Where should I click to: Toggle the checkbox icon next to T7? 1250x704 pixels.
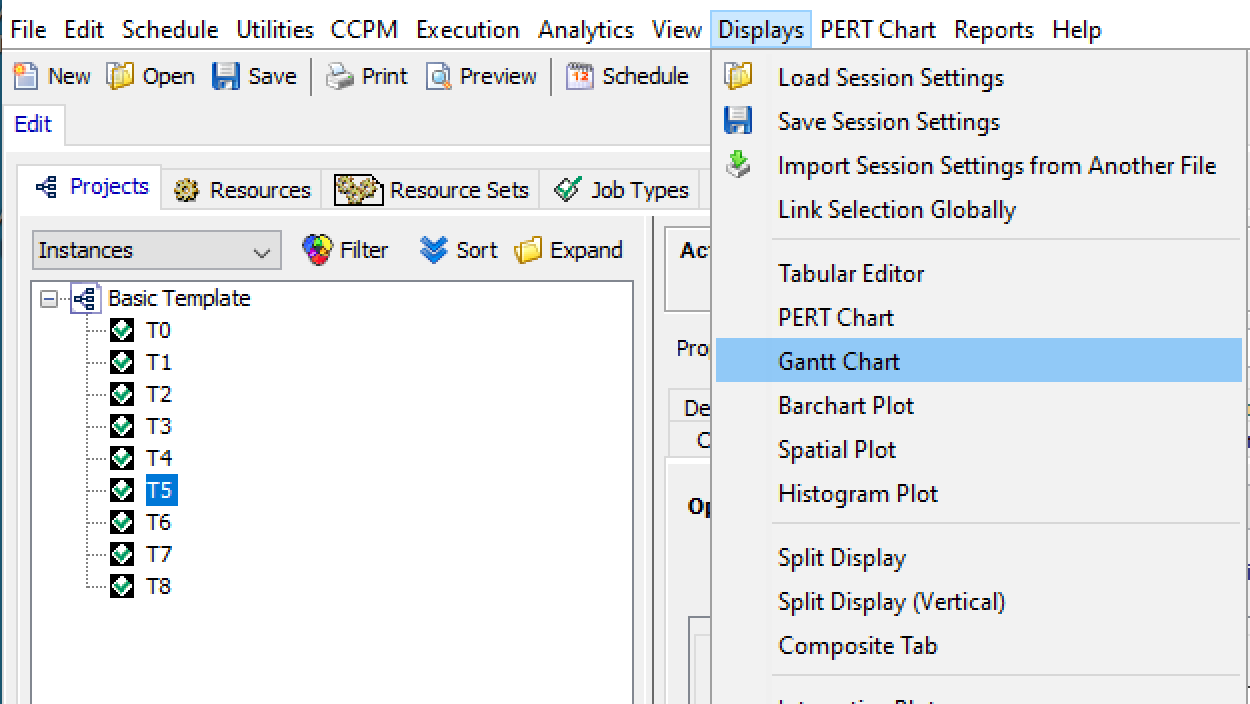tap(122, 554)
